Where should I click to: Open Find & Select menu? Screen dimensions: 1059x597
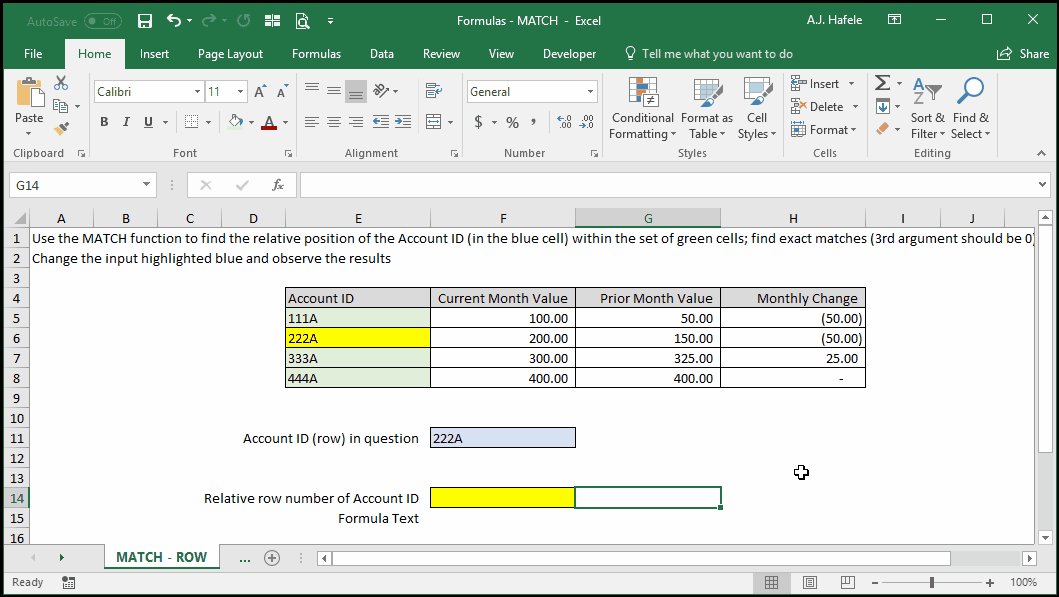click(x=971, y=108)
